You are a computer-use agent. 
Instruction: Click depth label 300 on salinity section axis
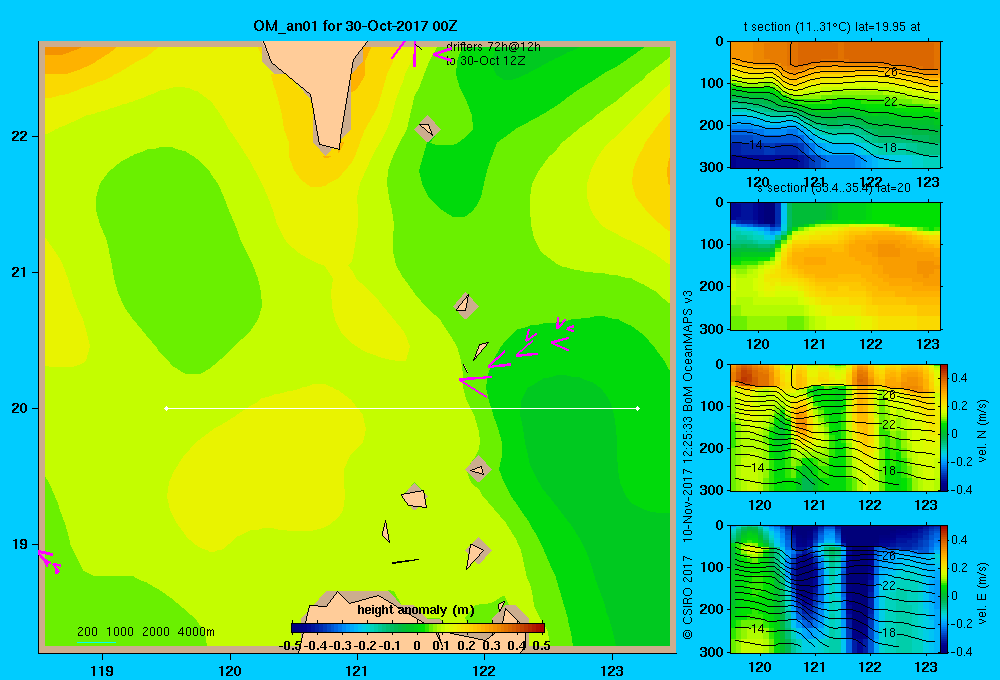tap(711, 329)
